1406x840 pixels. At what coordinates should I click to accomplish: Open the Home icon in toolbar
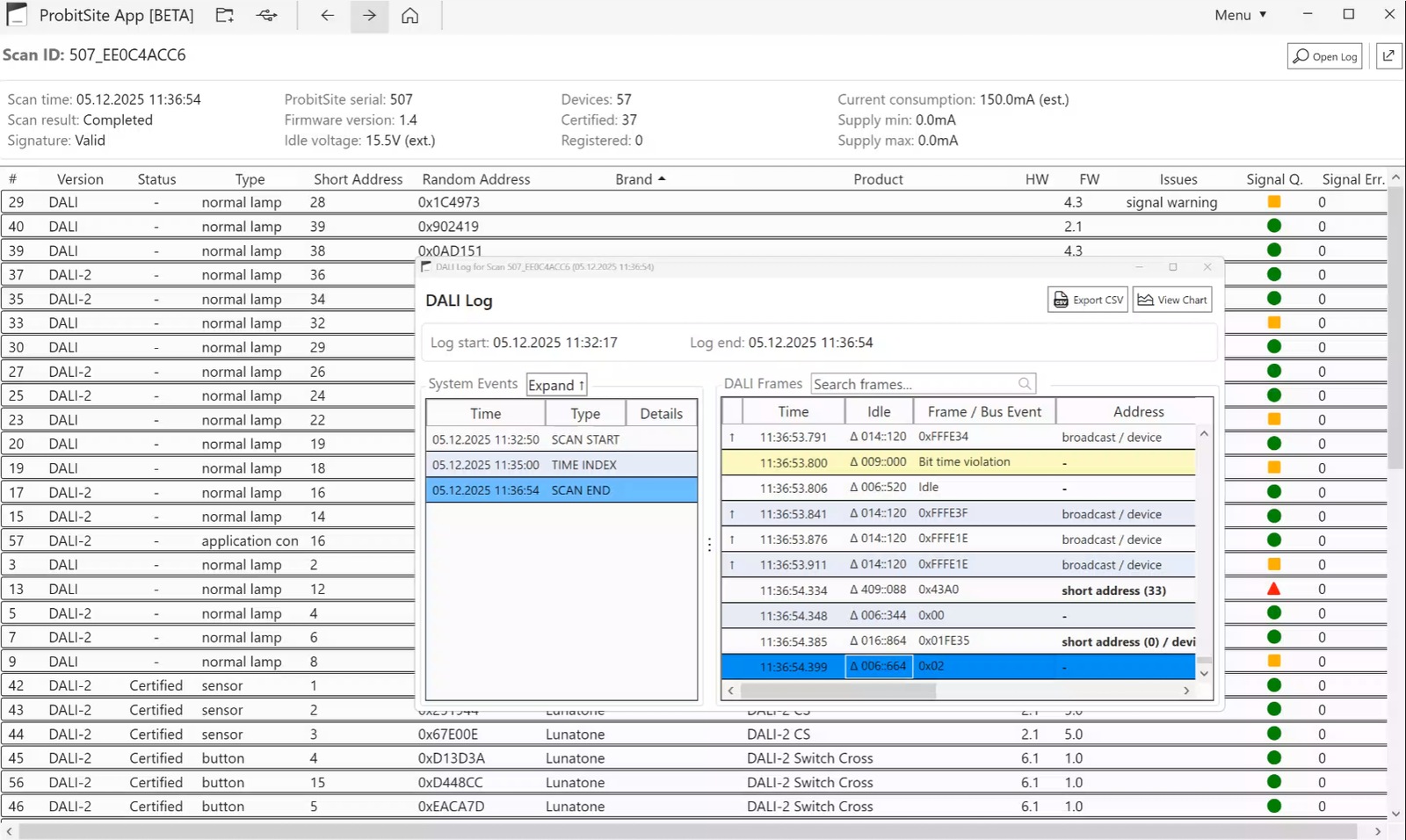(x=409, y=15)
